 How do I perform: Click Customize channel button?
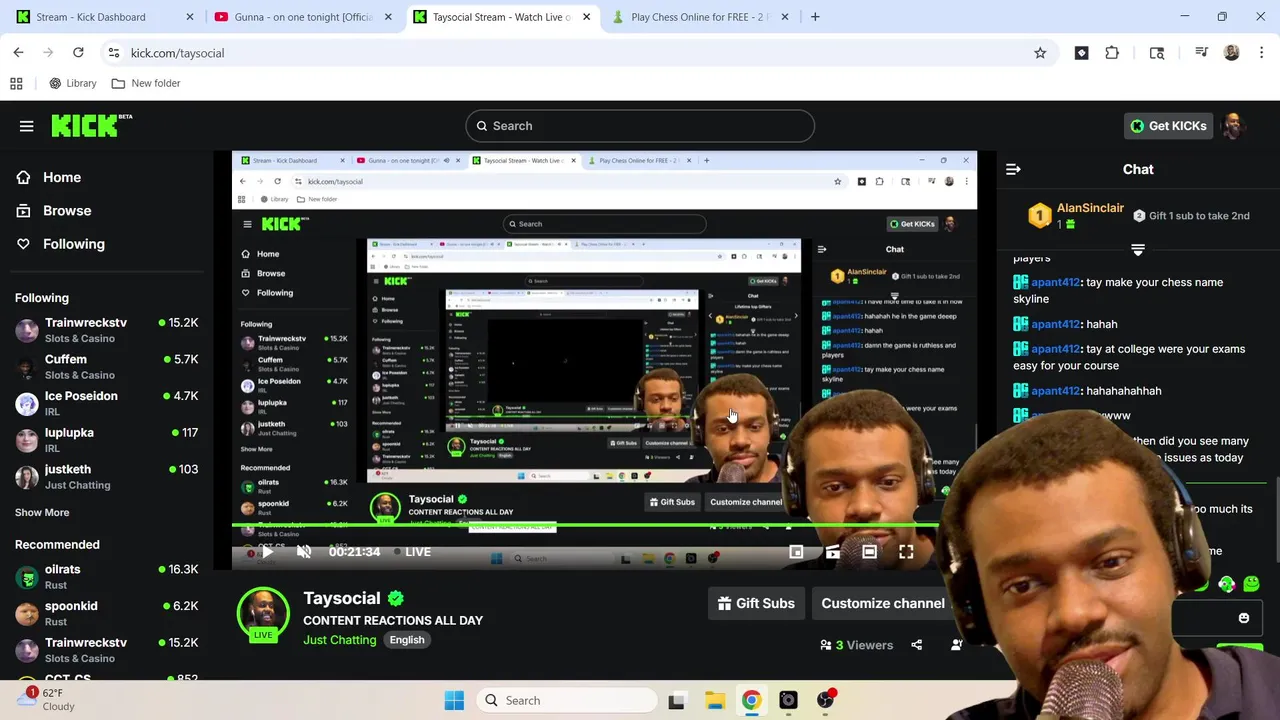[883, 603]
